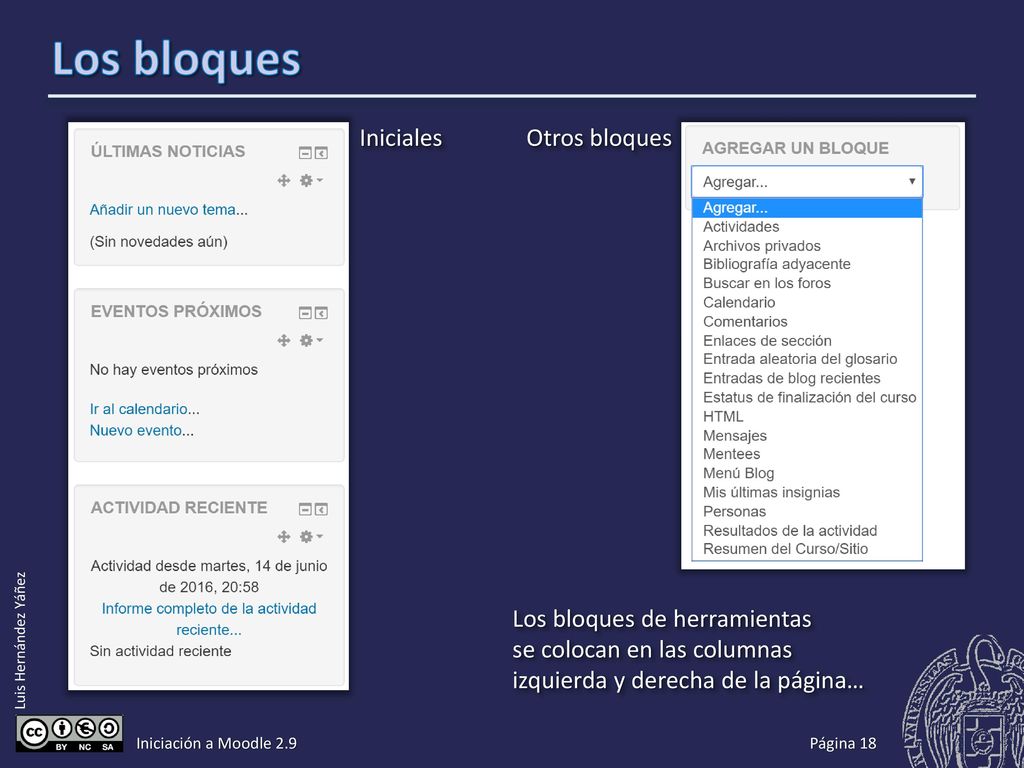Viewport: 1024px width, 768px height.
Task: Click the 'Nuevo evento...' link
Action: [142, 430]
